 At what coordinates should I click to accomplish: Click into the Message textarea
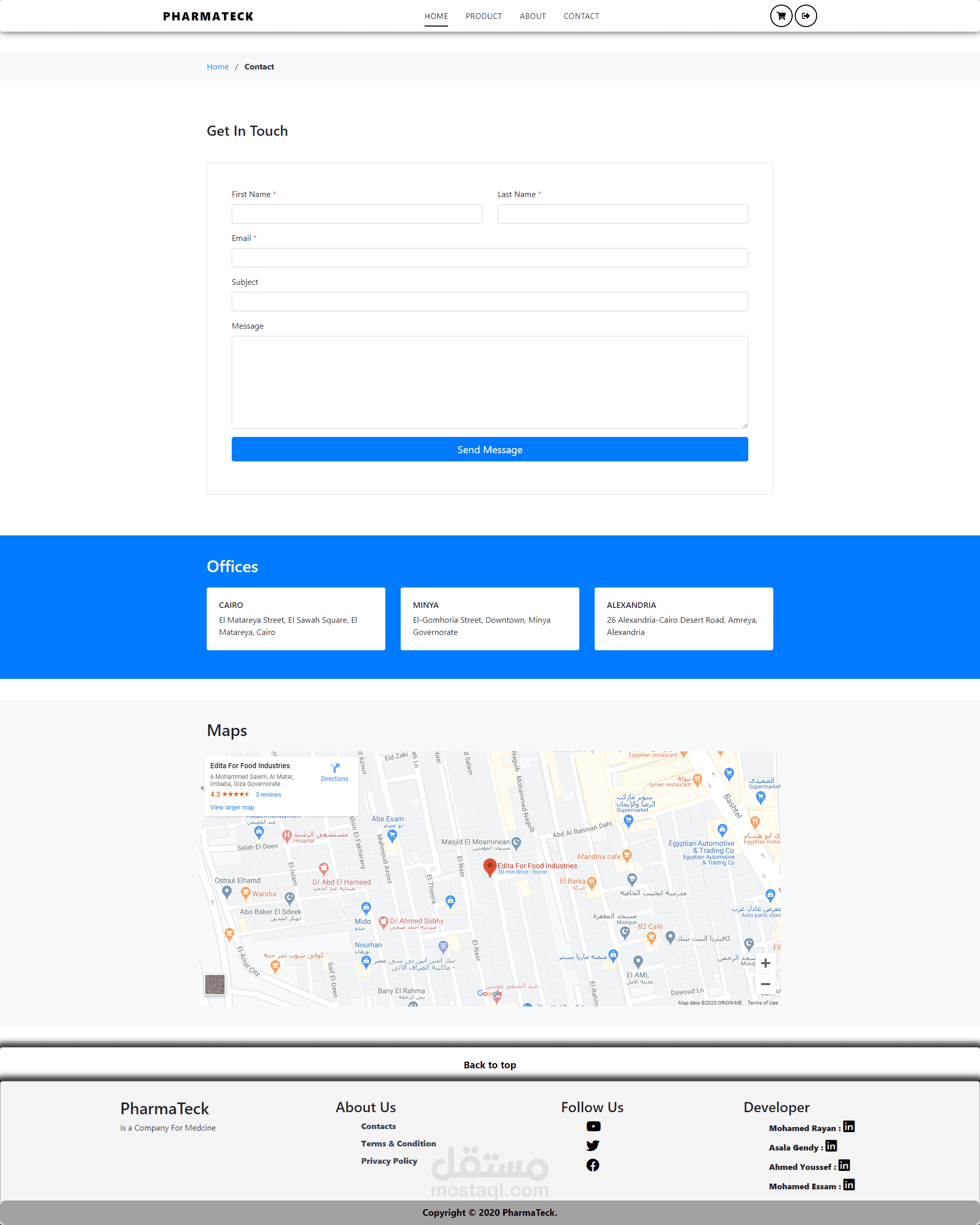tap(489, 382)
